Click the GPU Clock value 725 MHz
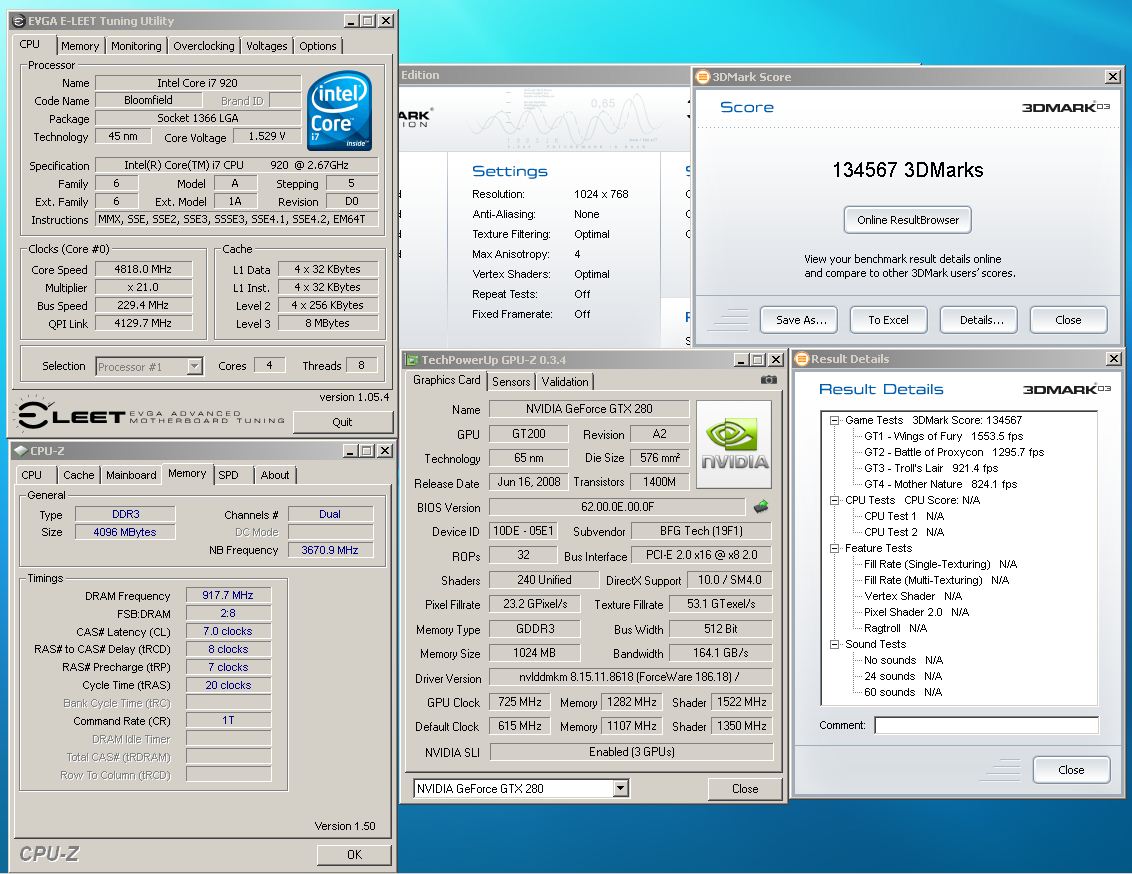Viewport: 1132px width, 874px height. pyautogui.click(x=520, y=702)
